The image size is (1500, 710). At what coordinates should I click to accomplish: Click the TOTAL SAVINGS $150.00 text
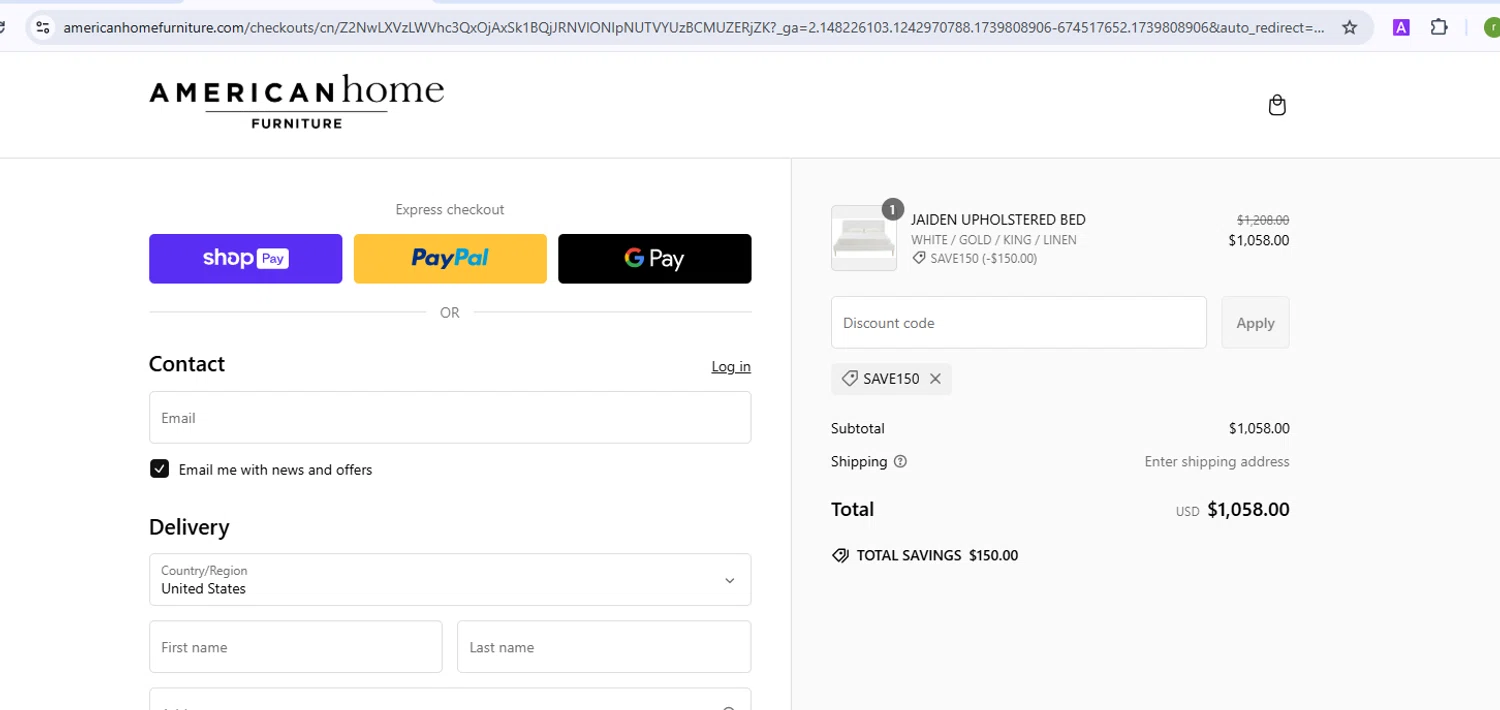[x=937, y=556]
